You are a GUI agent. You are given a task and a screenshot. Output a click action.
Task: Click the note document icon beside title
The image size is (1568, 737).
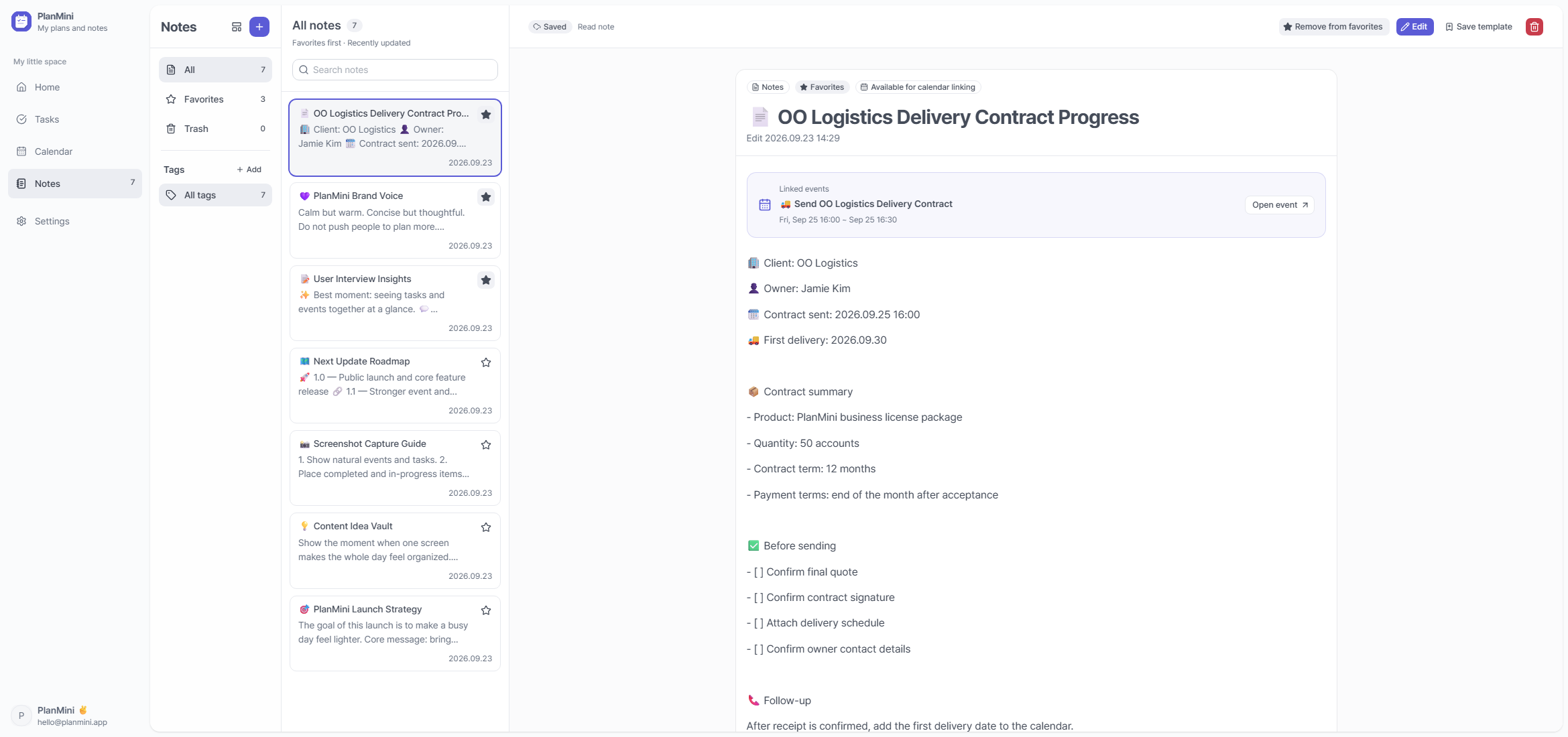pyautogui.click(x=760, y=117)
